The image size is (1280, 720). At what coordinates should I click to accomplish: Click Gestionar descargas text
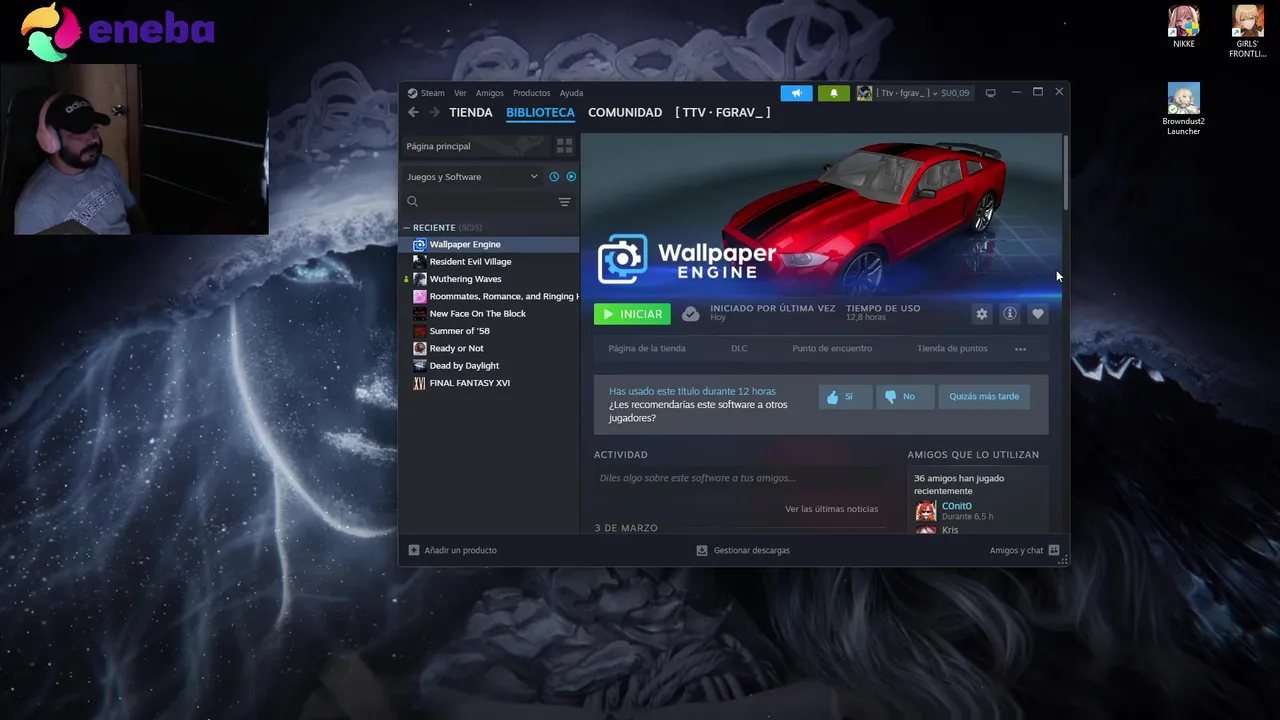coord(752,550)
